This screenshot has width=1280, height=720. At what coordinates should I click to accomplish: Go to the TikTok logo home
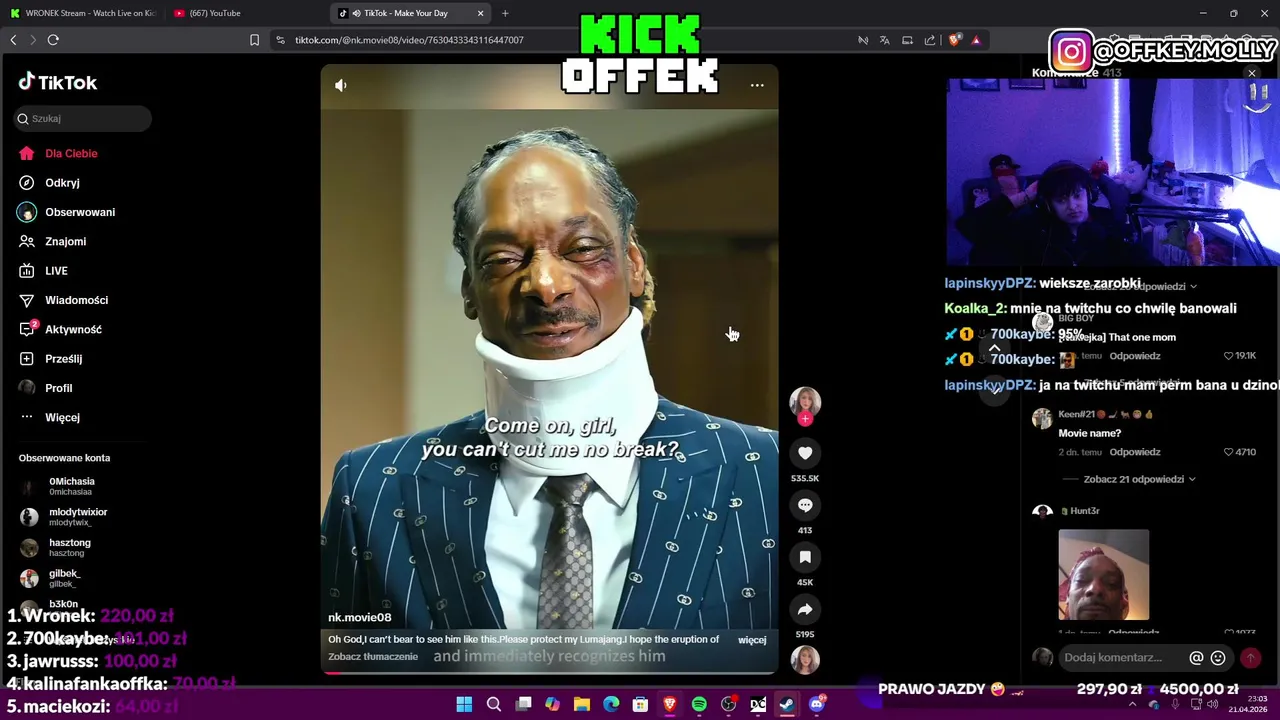click(x=58, y=83)
